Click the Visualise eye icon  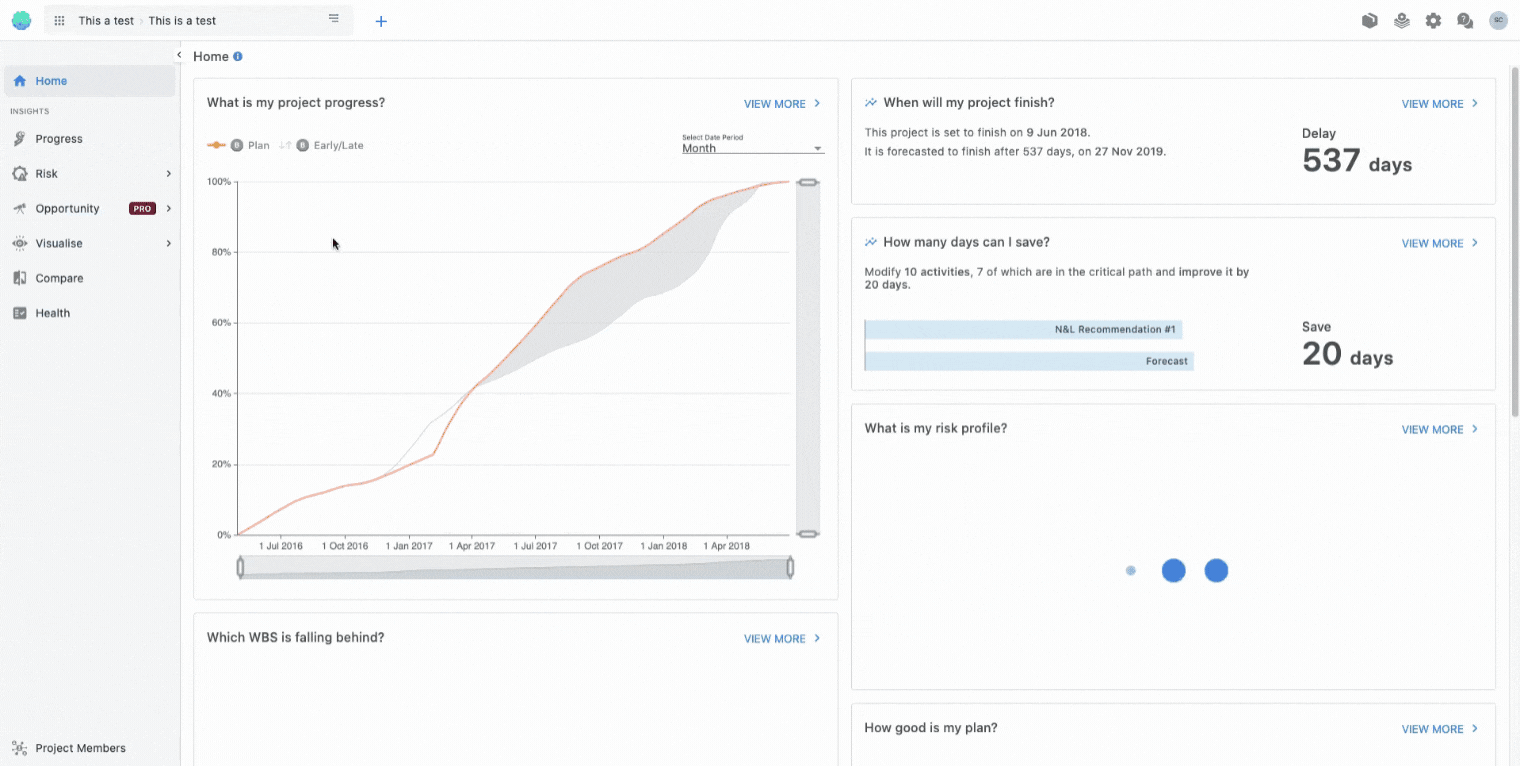click(20, 244)
